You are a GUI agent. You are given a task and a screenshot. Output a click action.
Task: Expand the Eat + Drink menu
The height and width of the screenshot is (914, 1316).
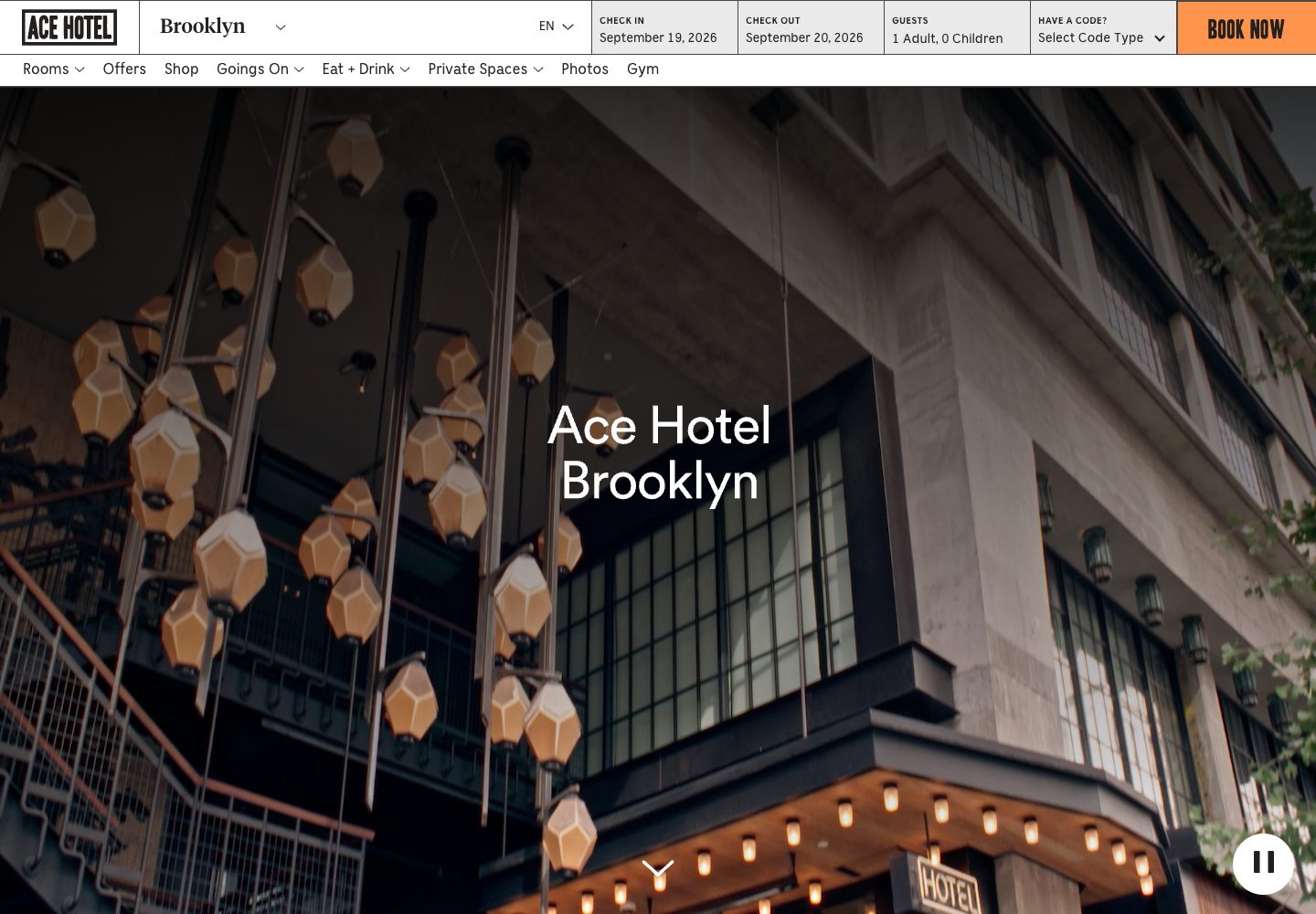pyautogui.click(x=366, y=69)
